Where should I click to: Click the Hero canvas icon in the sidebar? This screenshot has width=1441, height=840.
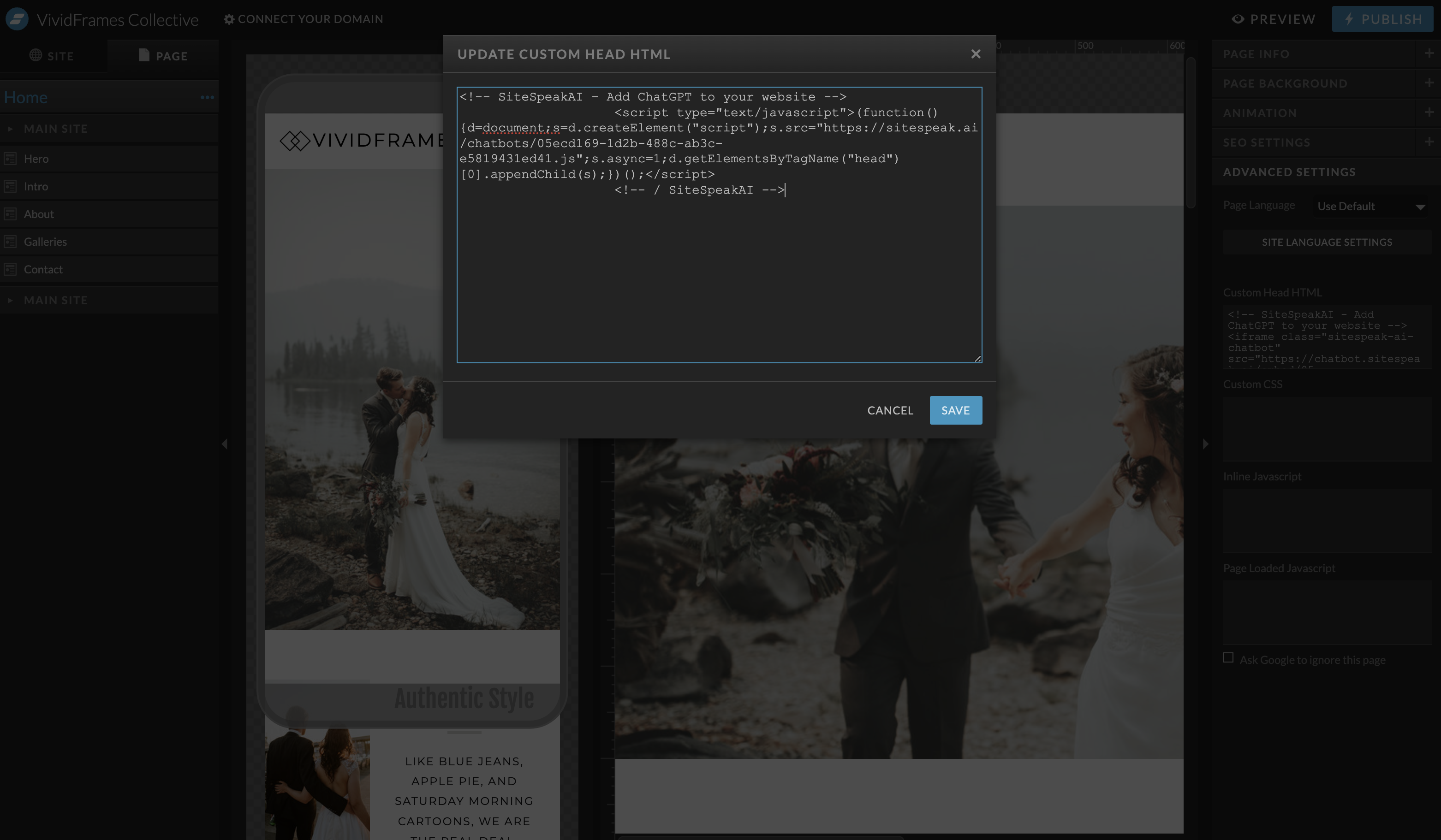[x=10, y=159]
